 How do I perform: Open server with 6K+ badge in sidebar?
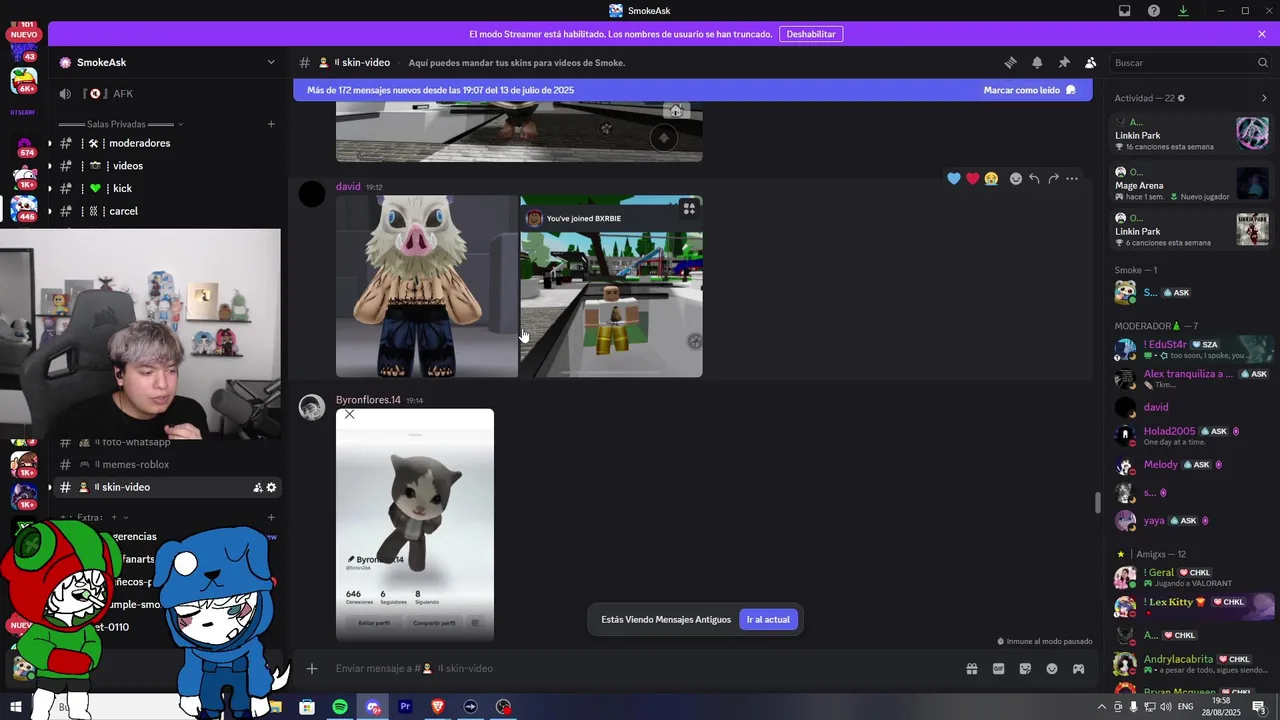(24, 79)
